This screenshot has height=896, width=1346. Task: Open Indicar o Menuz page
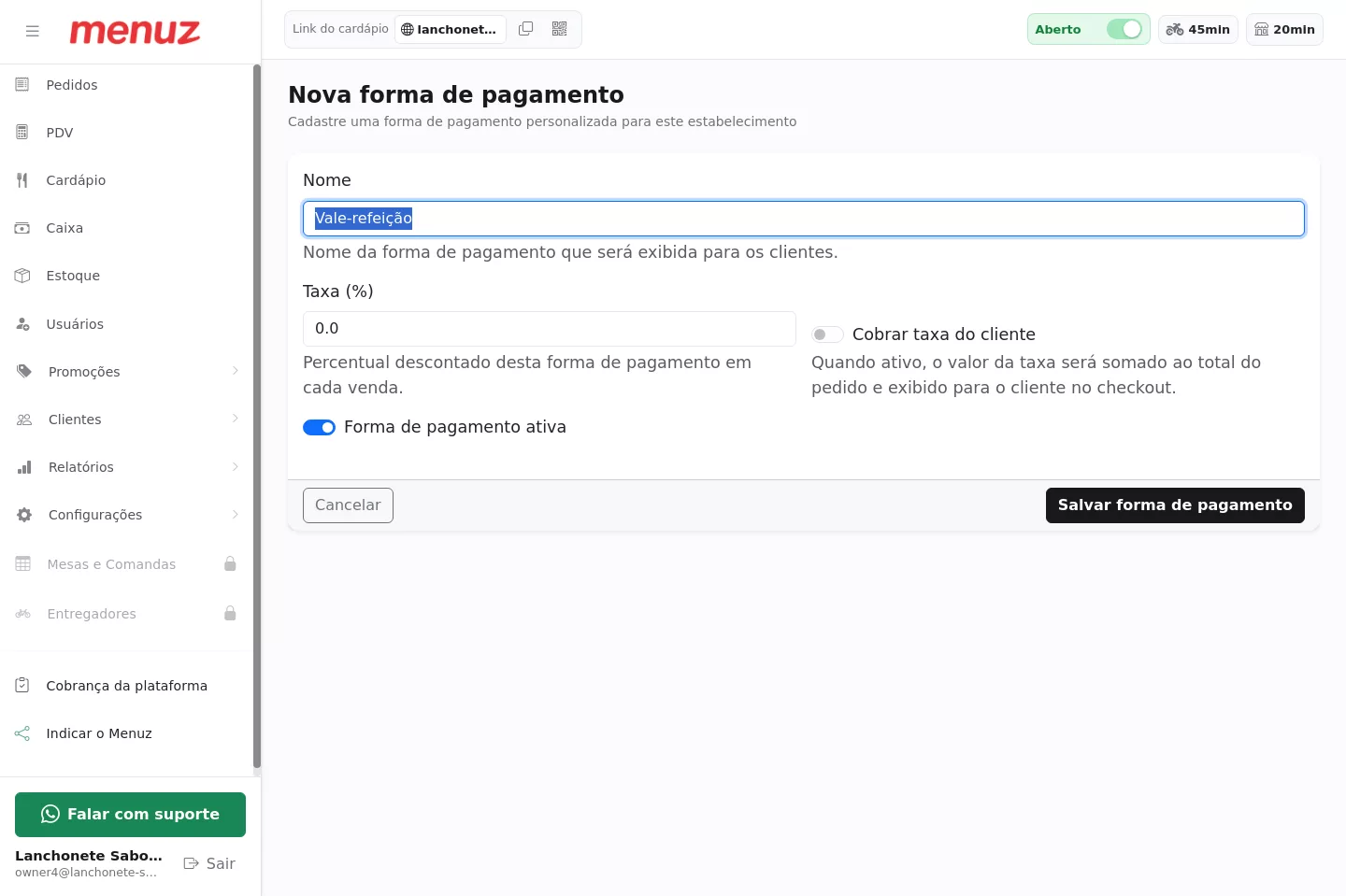(127, 733)
